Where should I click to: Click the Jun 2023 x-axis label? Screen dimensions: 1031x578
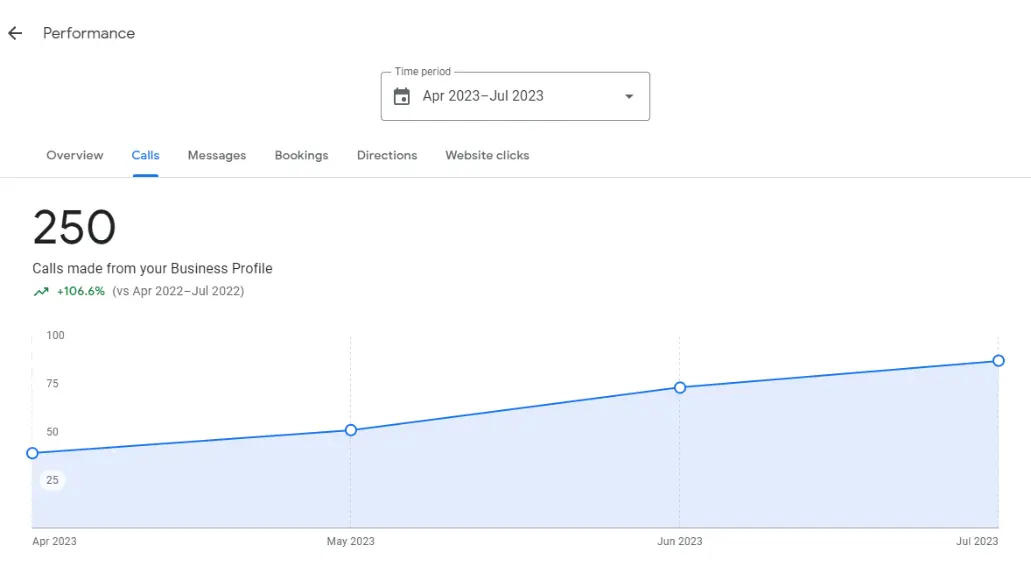[x=680, y=541]
